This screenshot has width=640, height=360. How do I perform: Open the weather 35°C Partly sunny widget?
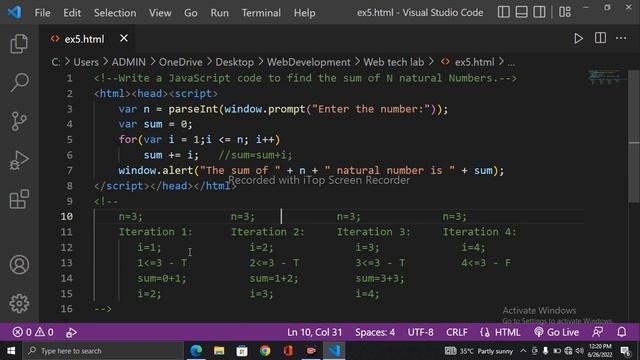click(x=478, y=351)
